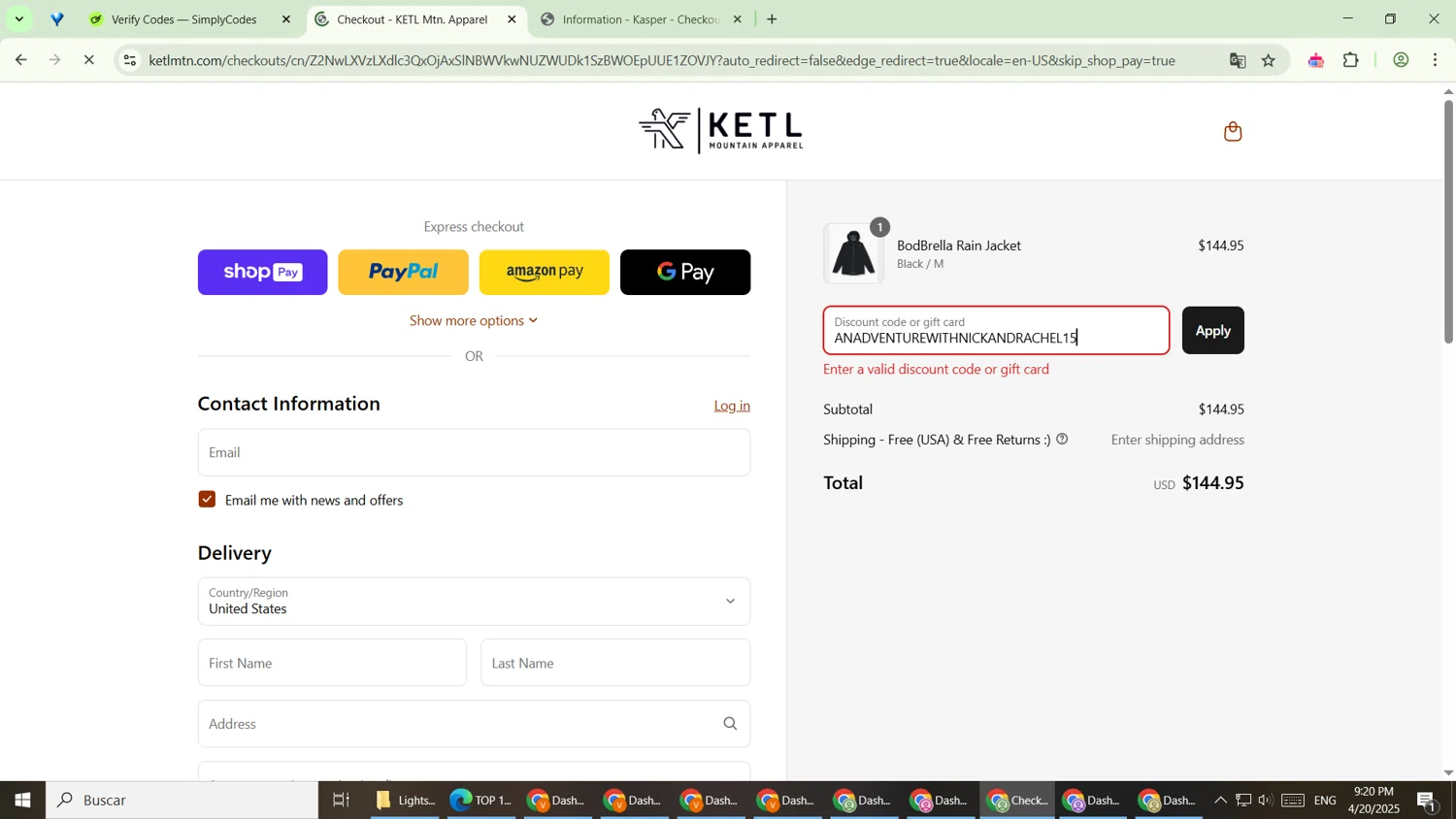Click the volume speaker tray icon
1456x819 pixels.
point(1265,801)
